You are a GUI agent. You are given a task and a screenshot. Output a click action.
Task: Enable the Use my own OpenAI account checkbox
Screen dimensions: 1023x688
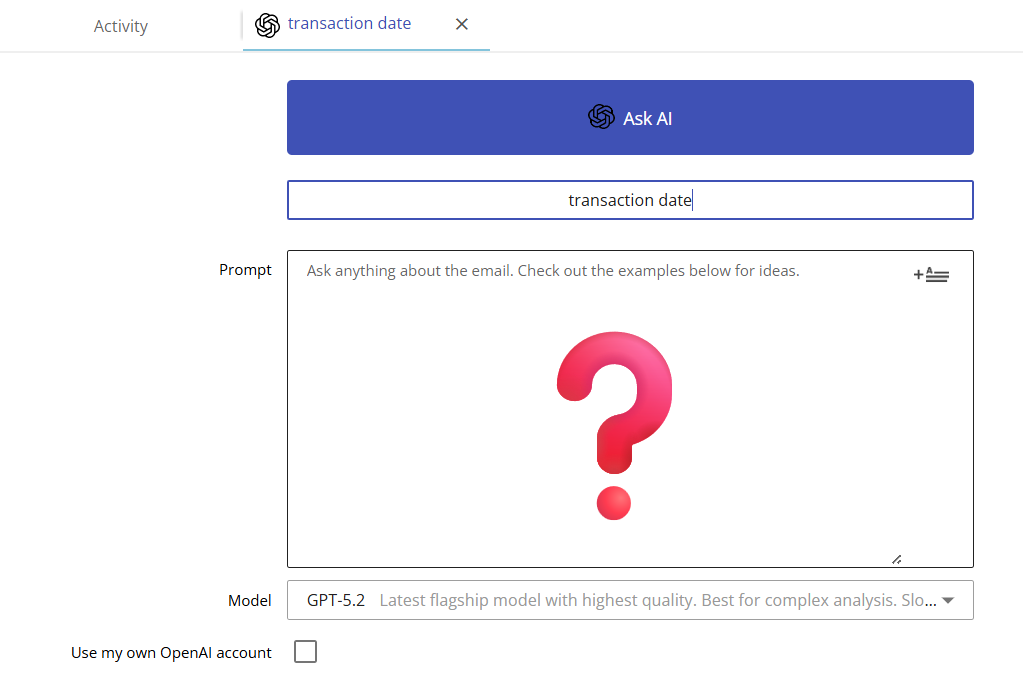tap(305, 651)
